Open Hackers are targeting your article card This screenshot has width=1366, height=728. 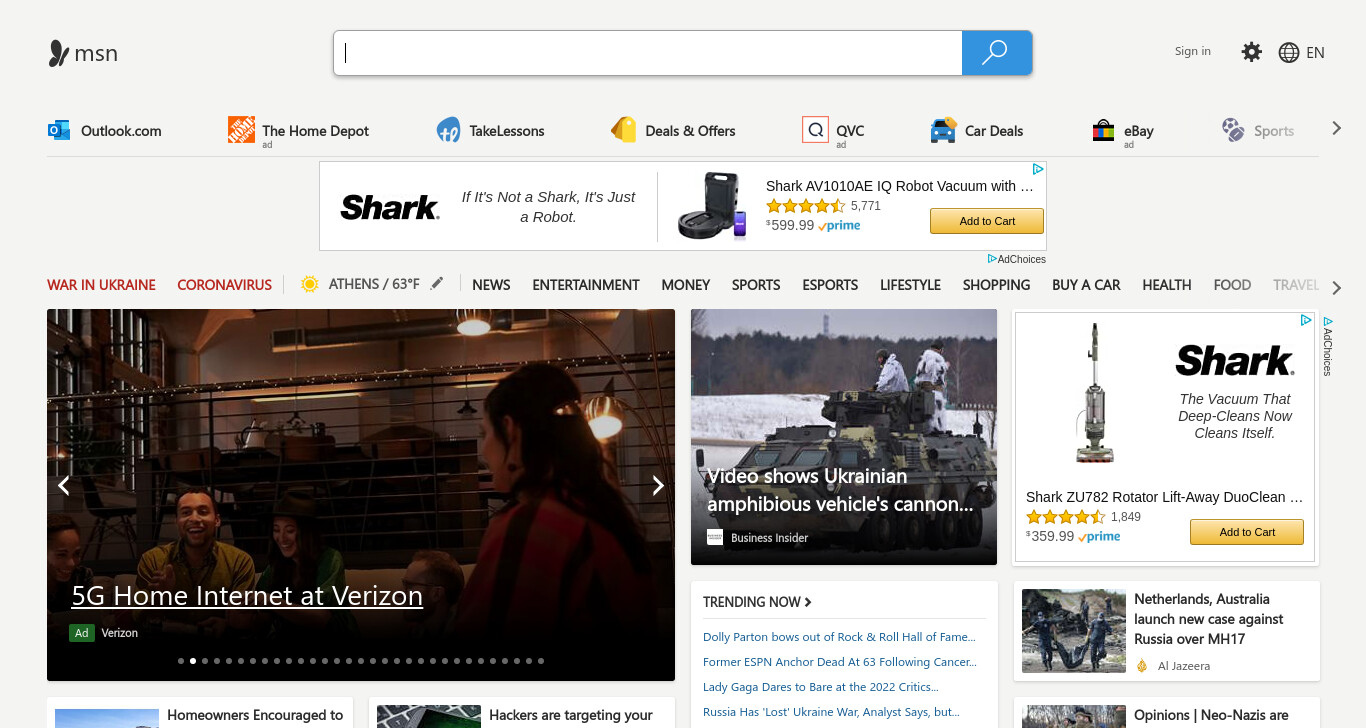[522, 713]
